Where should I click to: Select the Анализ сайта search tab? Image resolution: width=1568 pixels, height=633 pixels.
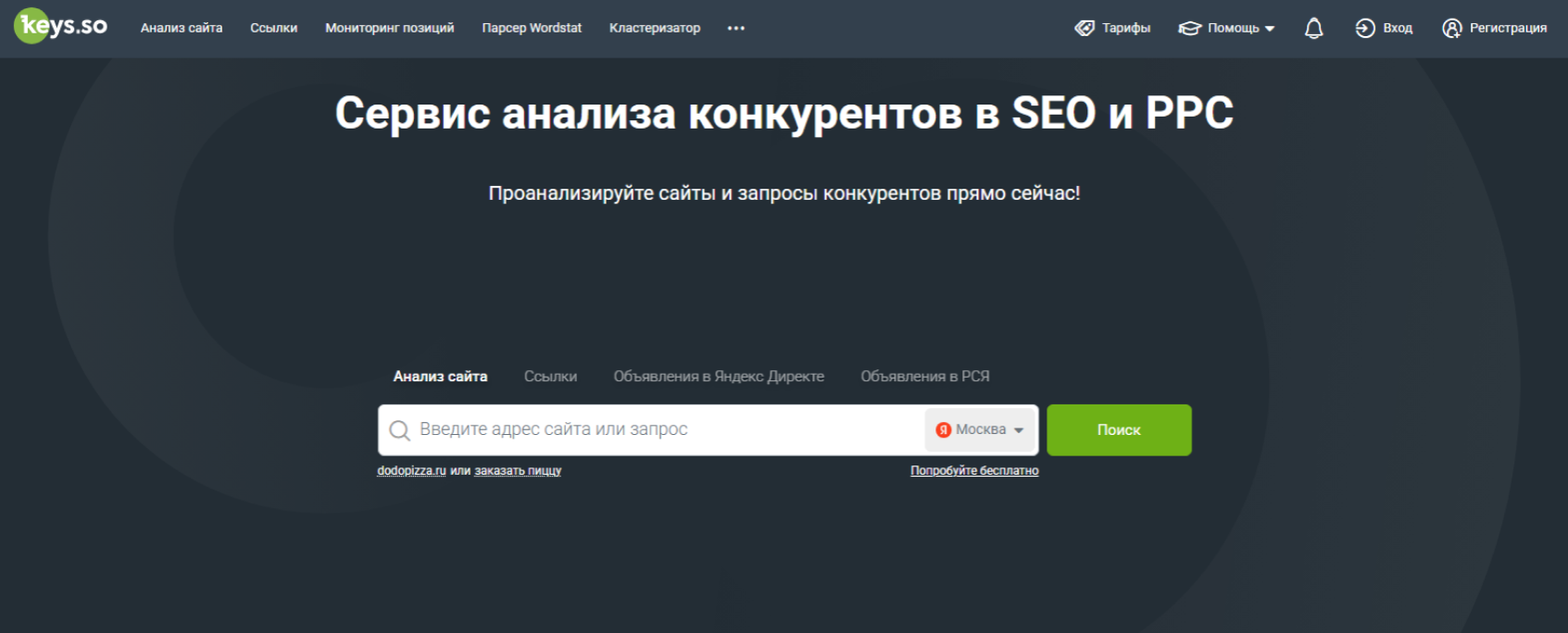click(440, 377)
